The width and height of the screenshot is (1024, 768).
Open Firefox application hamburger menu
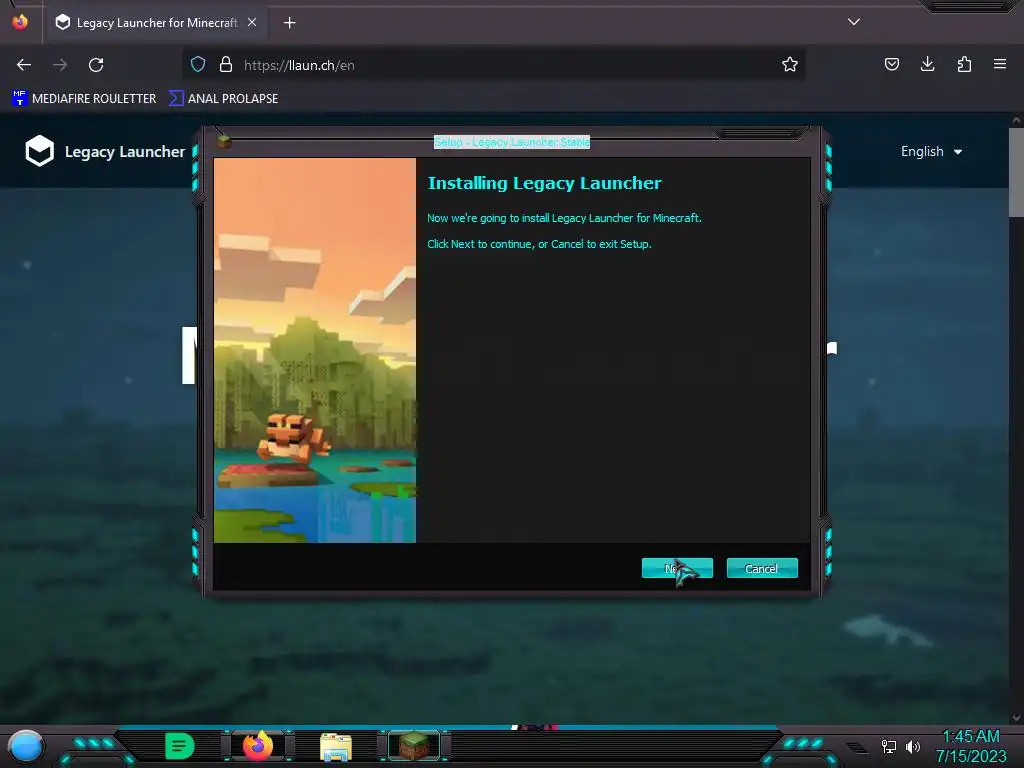(1000, 64)
